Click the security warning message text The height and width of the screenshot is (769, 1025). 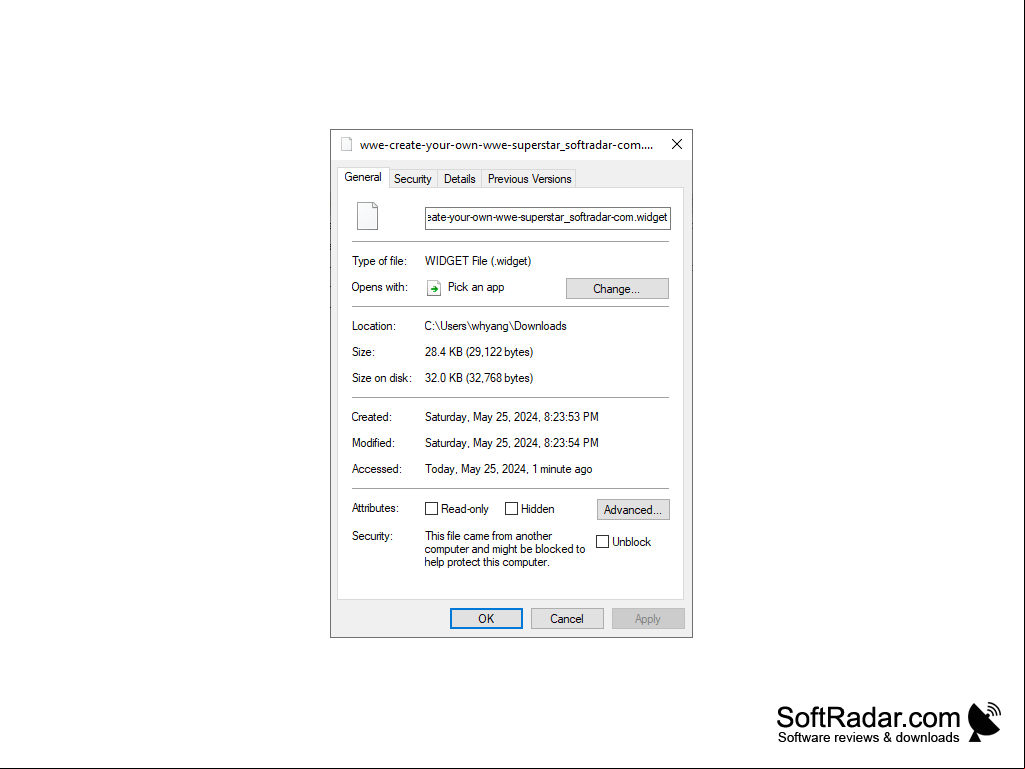point(505,549)
